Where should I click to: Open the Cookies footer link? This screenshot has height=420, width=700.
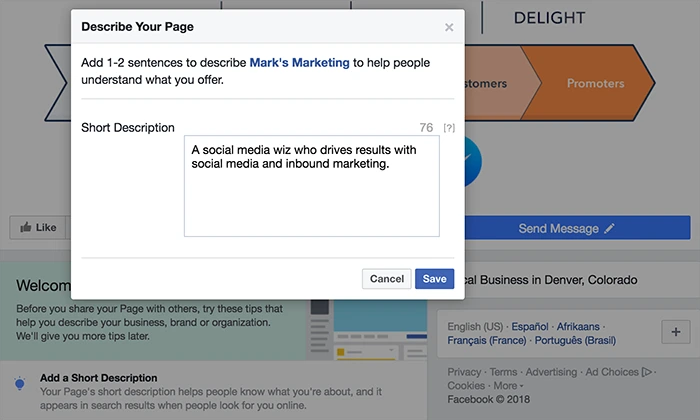[466, 386]
